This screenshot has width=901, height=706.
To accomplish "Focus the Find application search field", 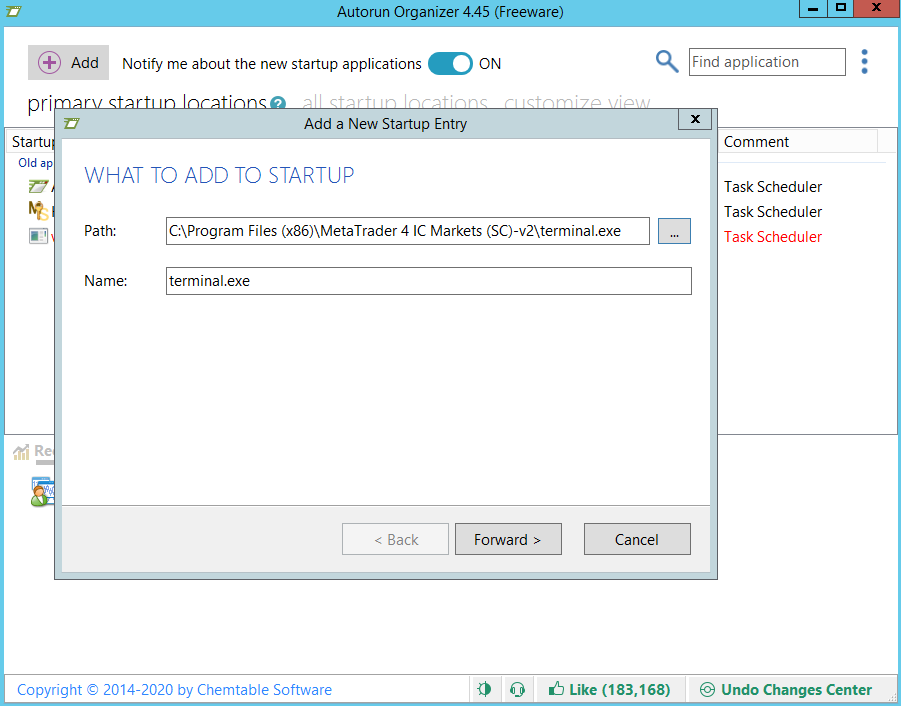I will 767,62.
